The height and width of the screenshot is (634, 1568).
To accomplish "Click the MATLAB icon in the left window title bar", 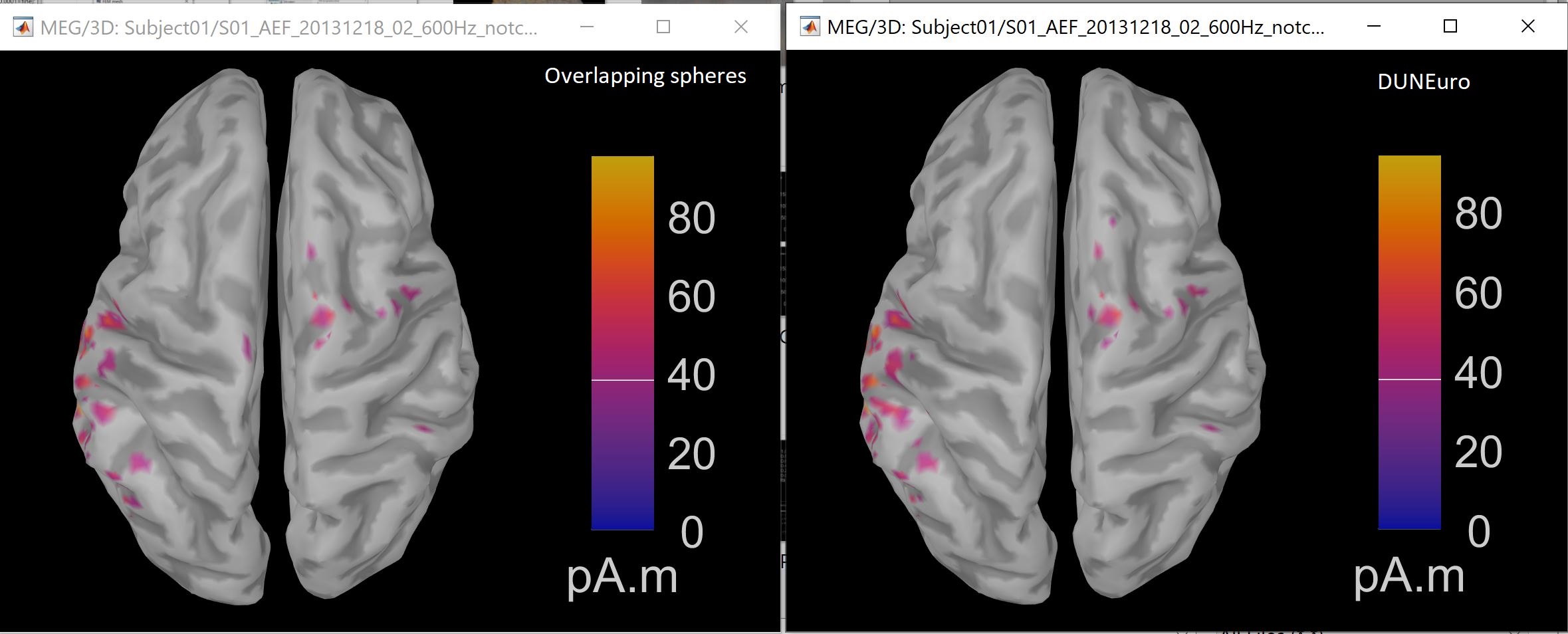I will 23,27.
